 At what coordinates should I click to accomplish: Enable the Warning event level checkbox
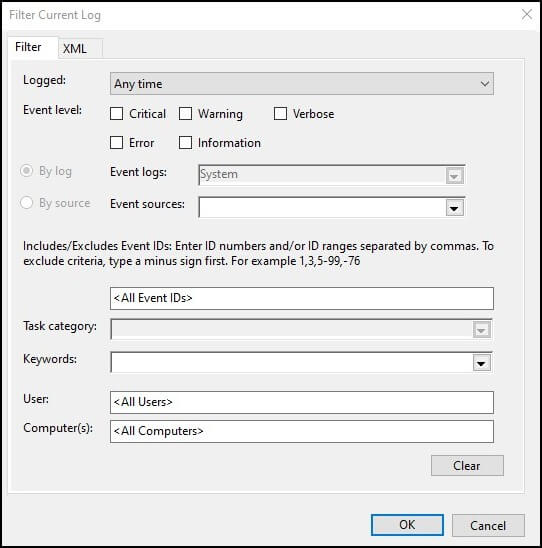click(x=185, y=114)
